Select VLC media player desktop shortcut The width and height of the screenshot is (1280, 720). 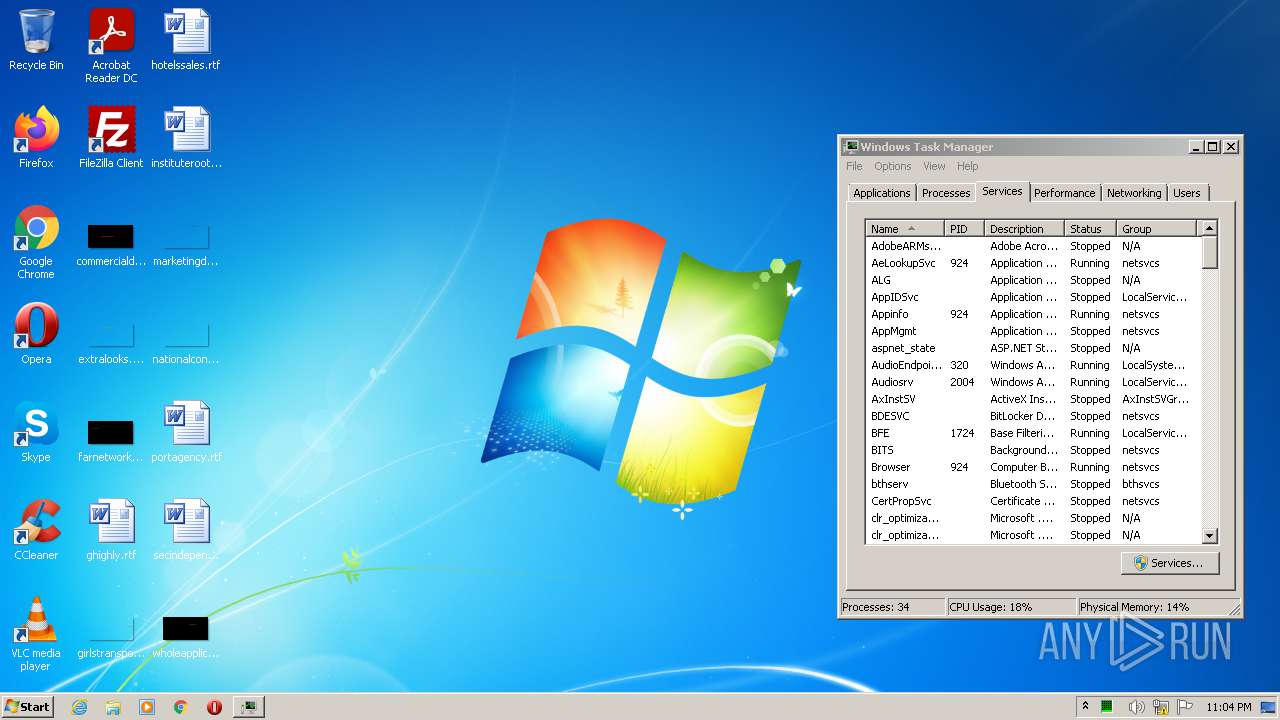[x=36, y=634]
